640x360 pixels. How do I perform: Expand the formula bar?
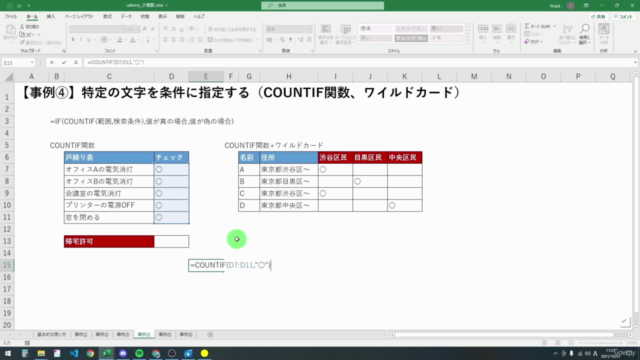pyautogui.click(x=636, y=62)
